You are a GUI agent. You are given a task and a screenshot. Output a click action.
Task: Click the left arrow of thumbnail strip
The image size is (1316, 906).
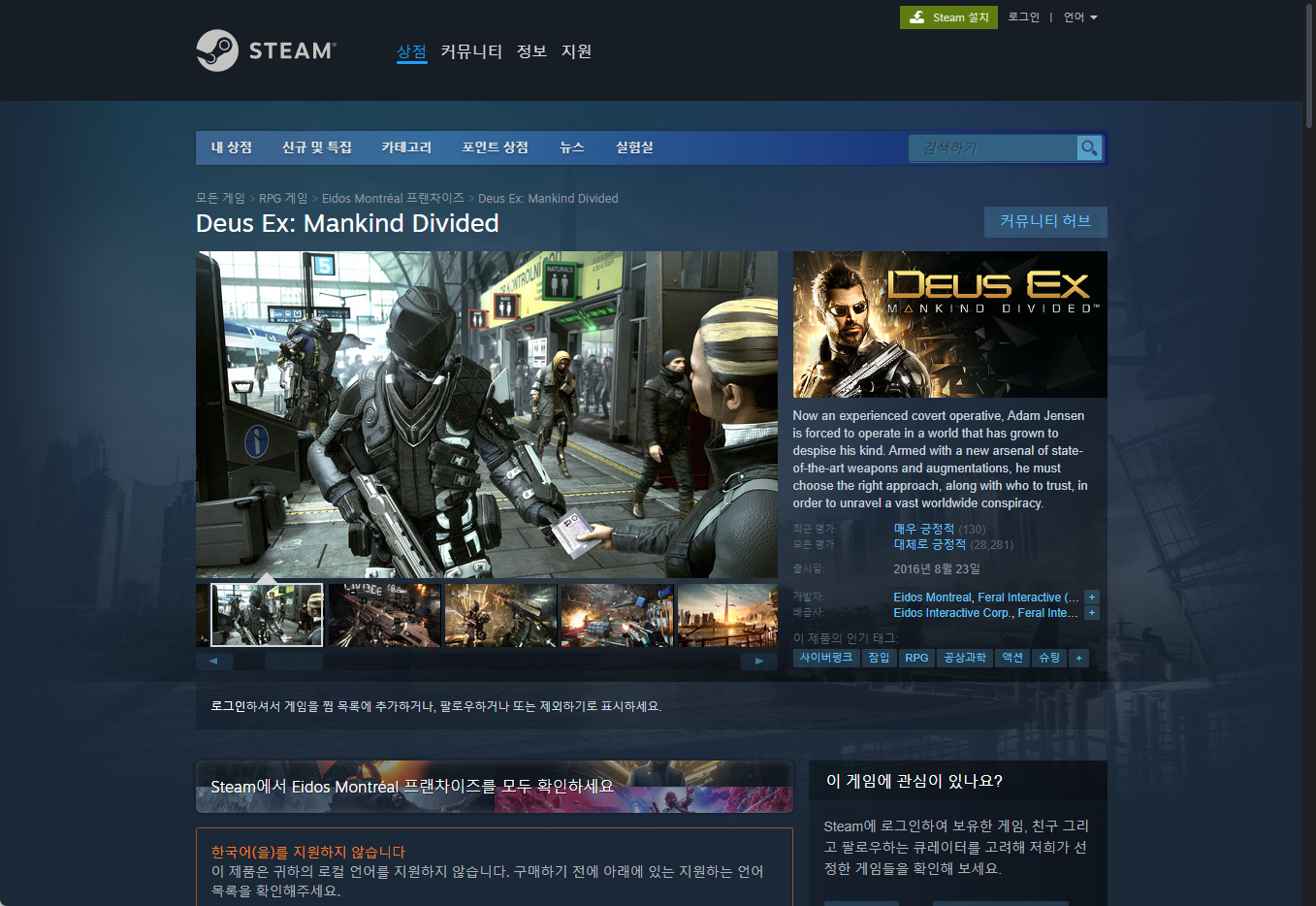pyautogui.click(x=214, y=661)
